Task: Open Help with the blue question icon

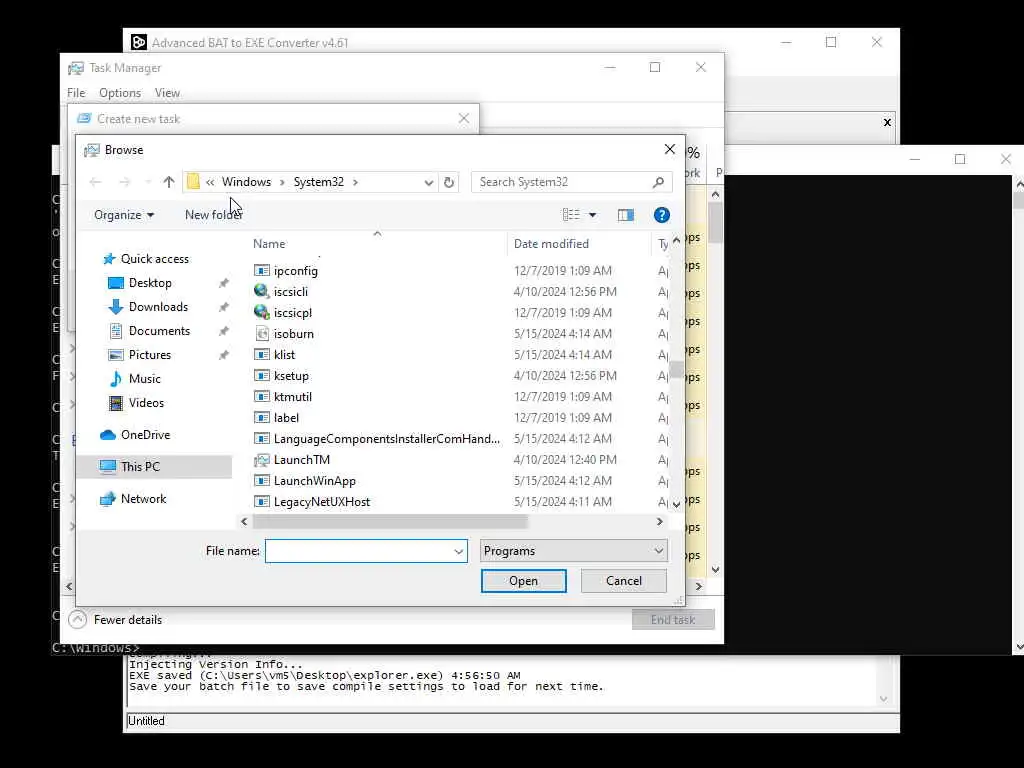Action: tap(662, 215)
